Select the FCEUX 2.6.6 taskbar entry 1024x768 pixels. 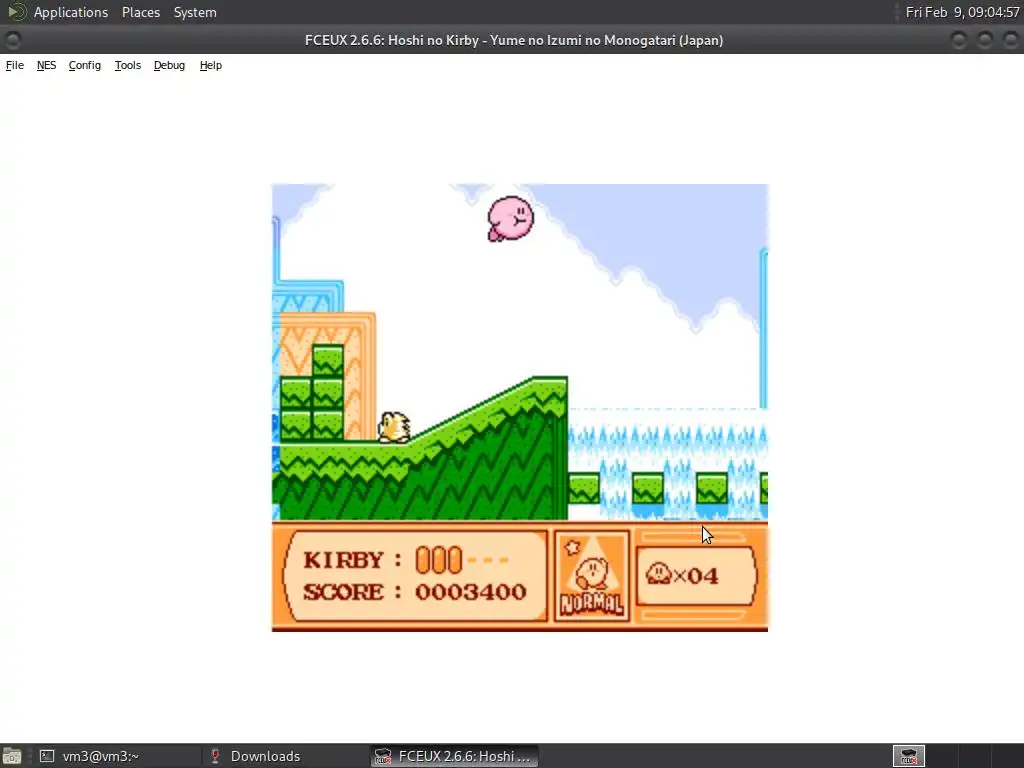[455, 756]
